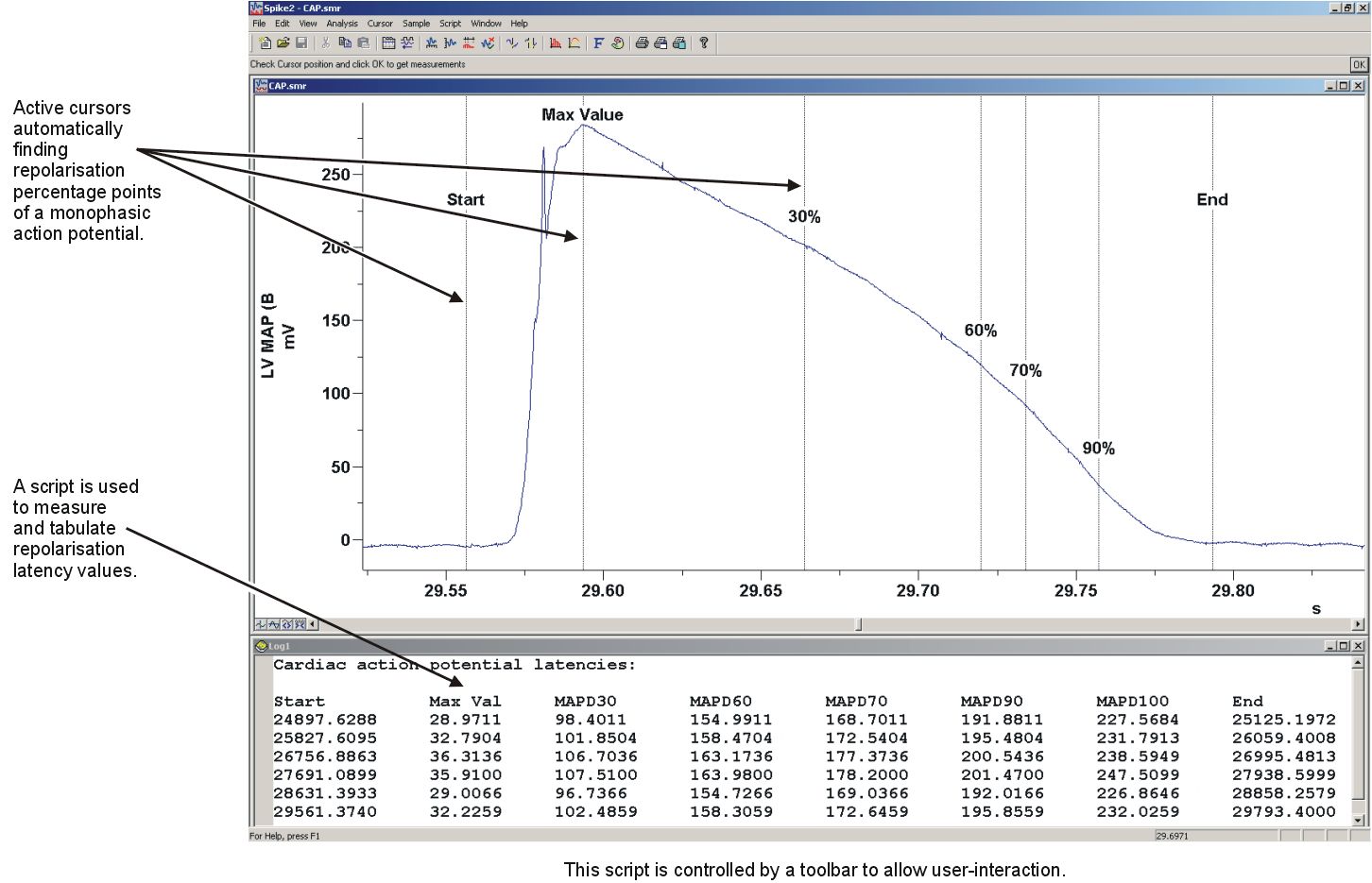Image resolution: width=1372 pixels, height=883 pixels.
Task: Click the Log1 window down scroll arrow
Action: 1359,821
